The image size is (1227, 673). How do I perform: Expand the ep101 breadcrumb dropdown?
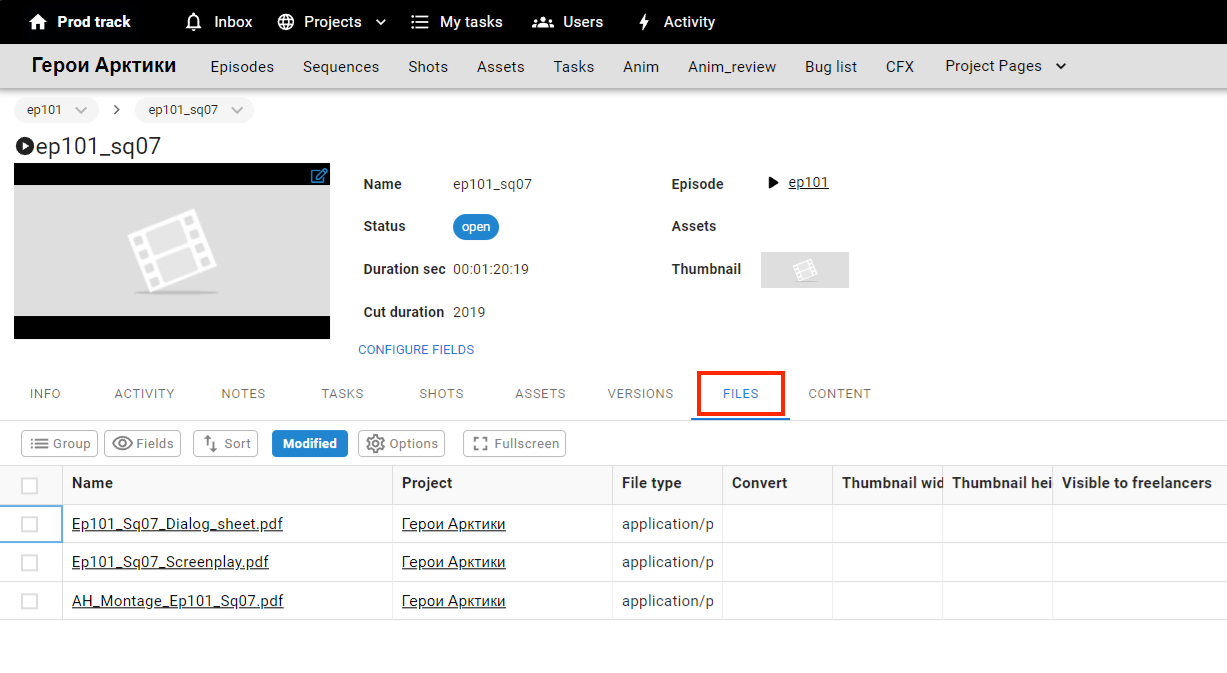[x=81, y=110]
